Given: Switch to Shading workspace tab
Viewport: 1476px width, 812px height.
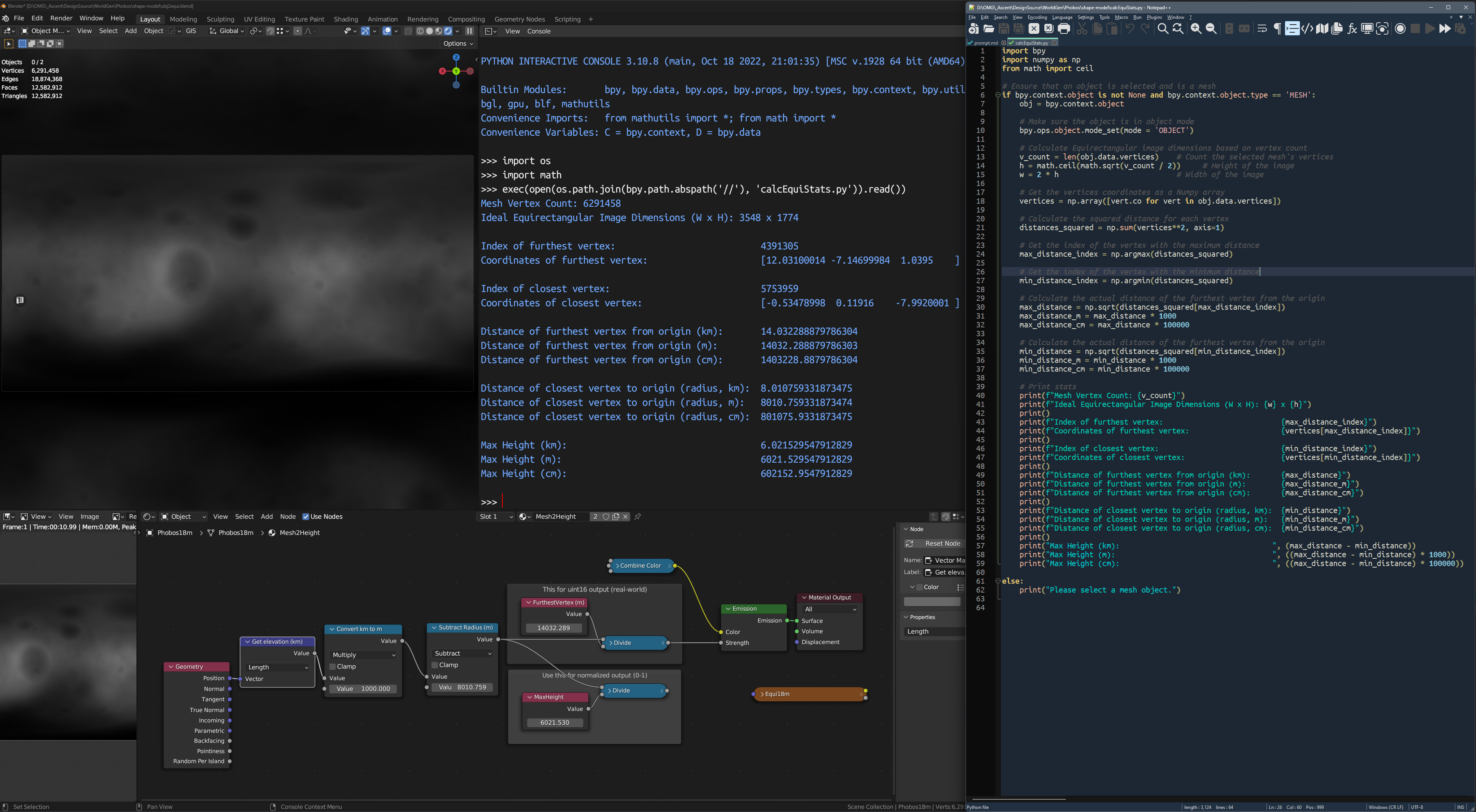Looking at the screenshot, I should (346, 19).
